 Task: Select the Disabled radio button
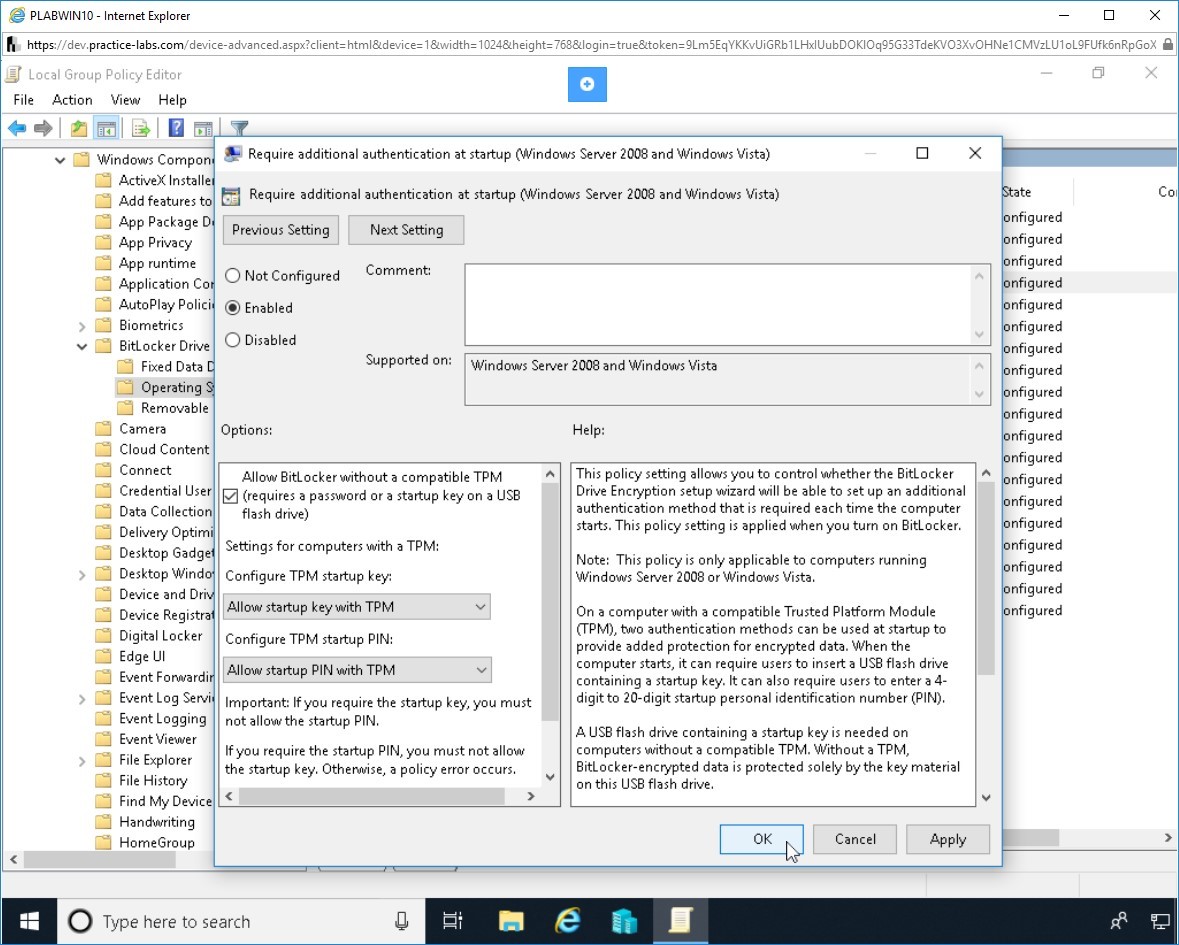pos(233,340)
